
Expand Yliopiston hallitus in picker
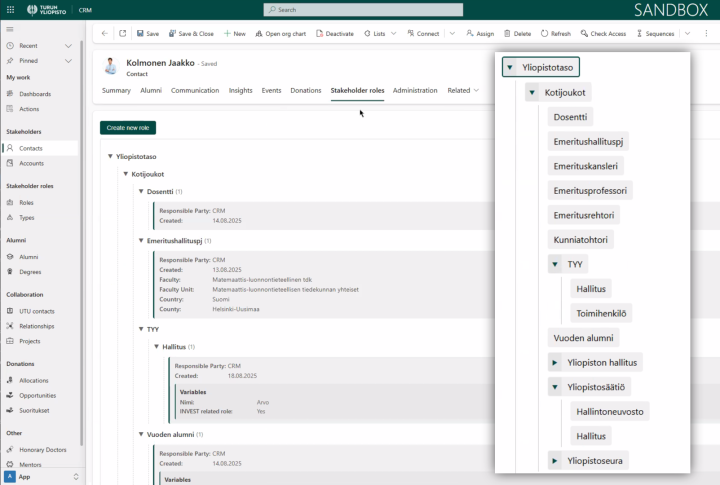555,363
